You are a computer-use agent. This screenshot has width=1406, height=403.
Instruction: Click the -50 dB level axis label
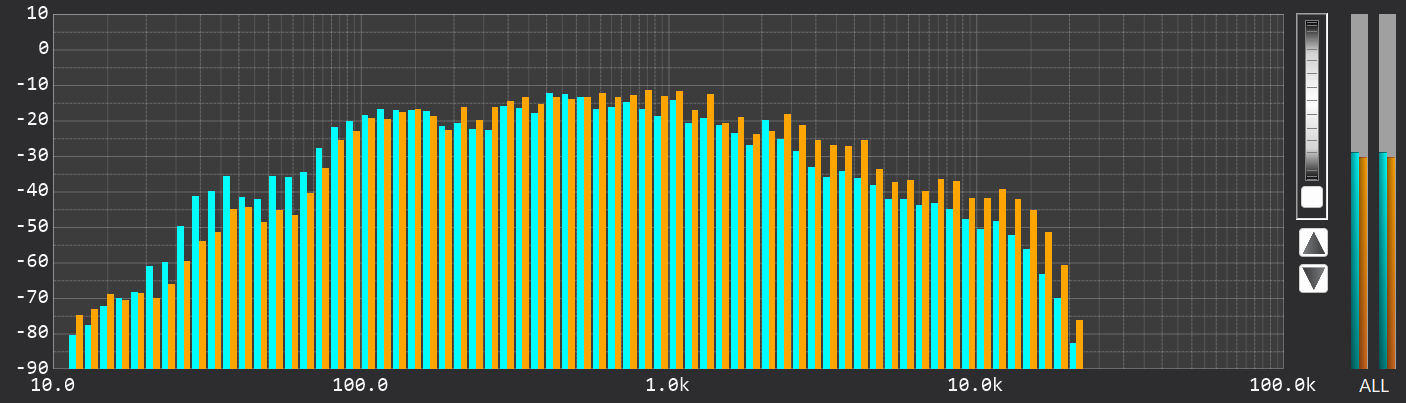point(33,226)
